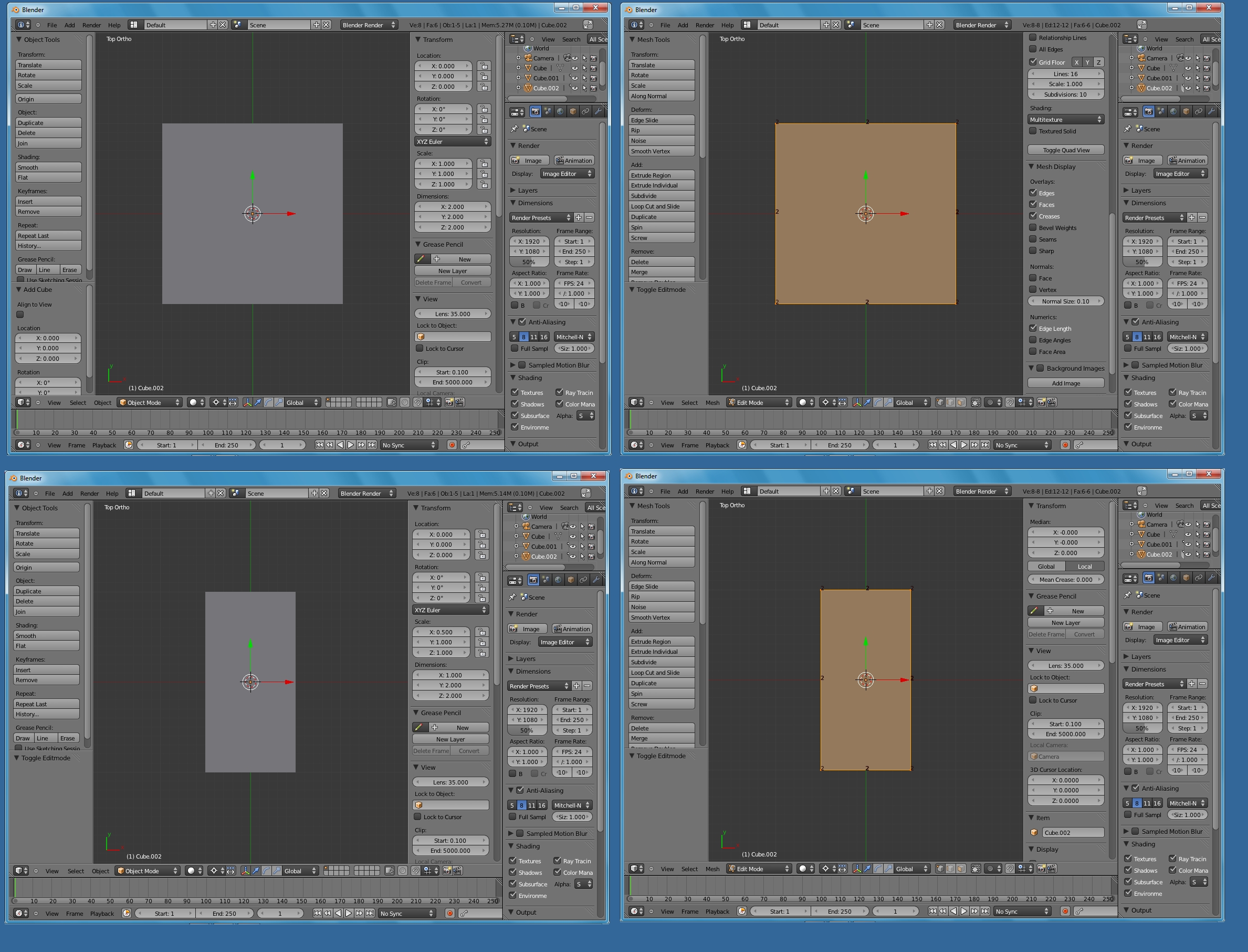This screenshot has width=1248, height=952.
Task: Click auto-keyframe record button in Add Cube window timeline
Action: tap(452, 445)
